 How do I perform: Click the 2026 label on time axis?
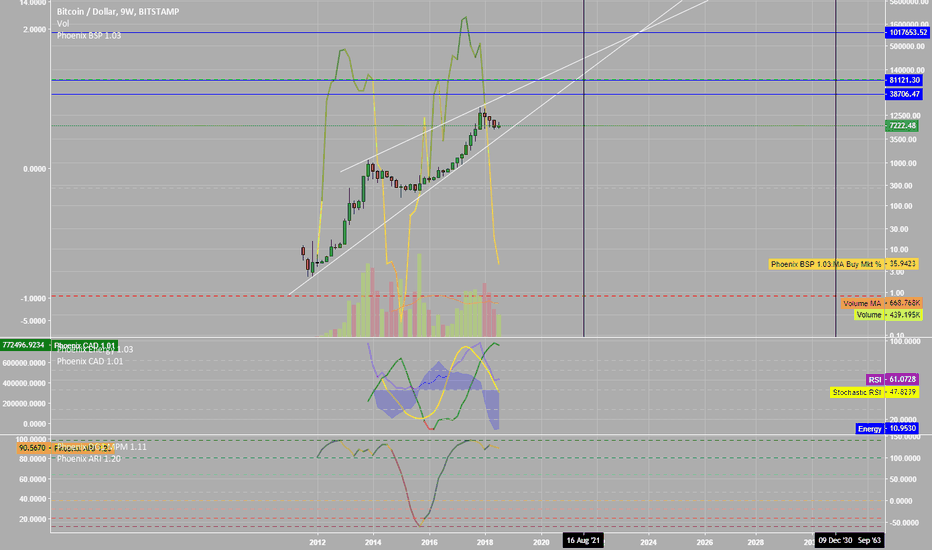(704, 542)
